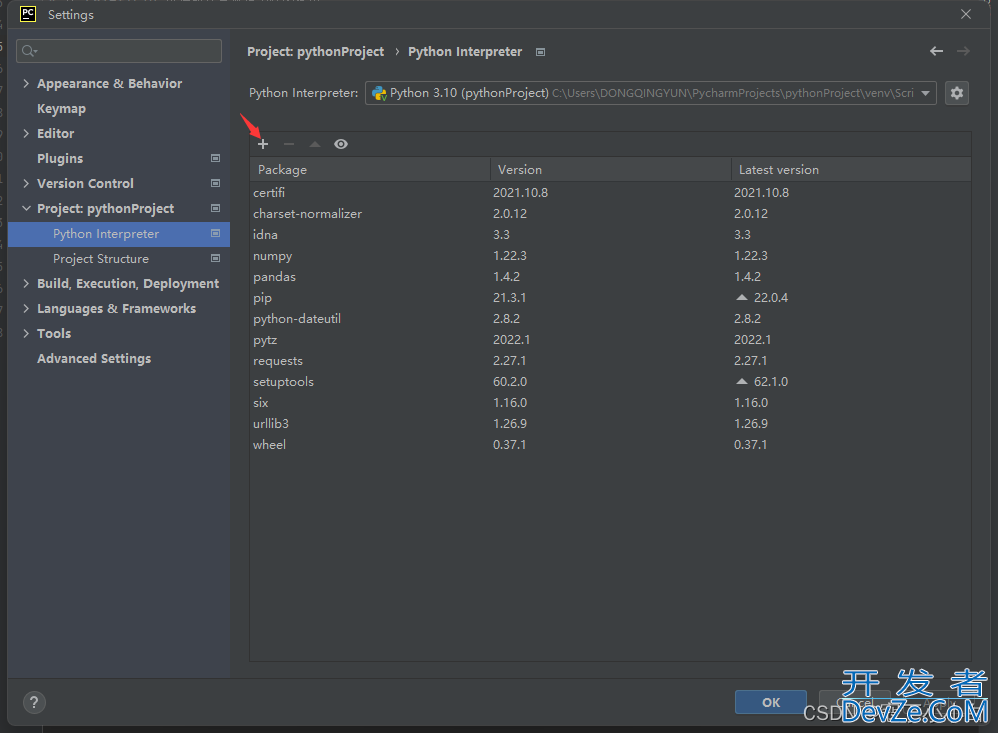Focus the settings search field
Screen dimensions: 998x733
[119, 51]
